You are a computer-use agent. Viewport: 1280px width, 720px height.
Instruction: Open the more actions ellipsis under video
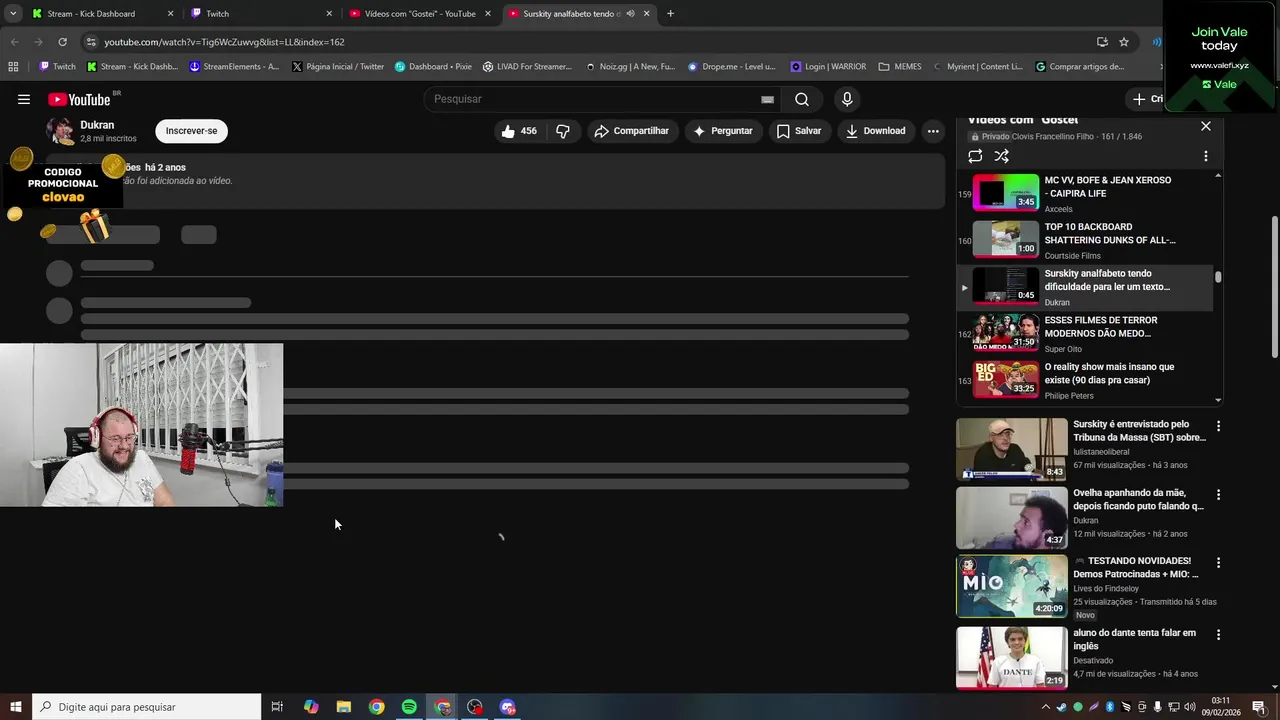click(x=933, y=131)
